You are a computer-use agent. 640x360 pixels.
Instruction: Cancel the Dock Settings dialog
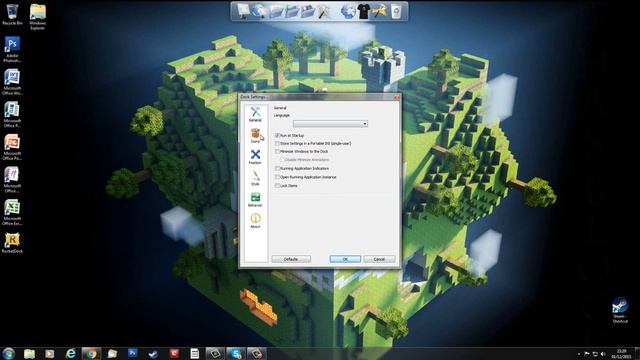[379, 259]
